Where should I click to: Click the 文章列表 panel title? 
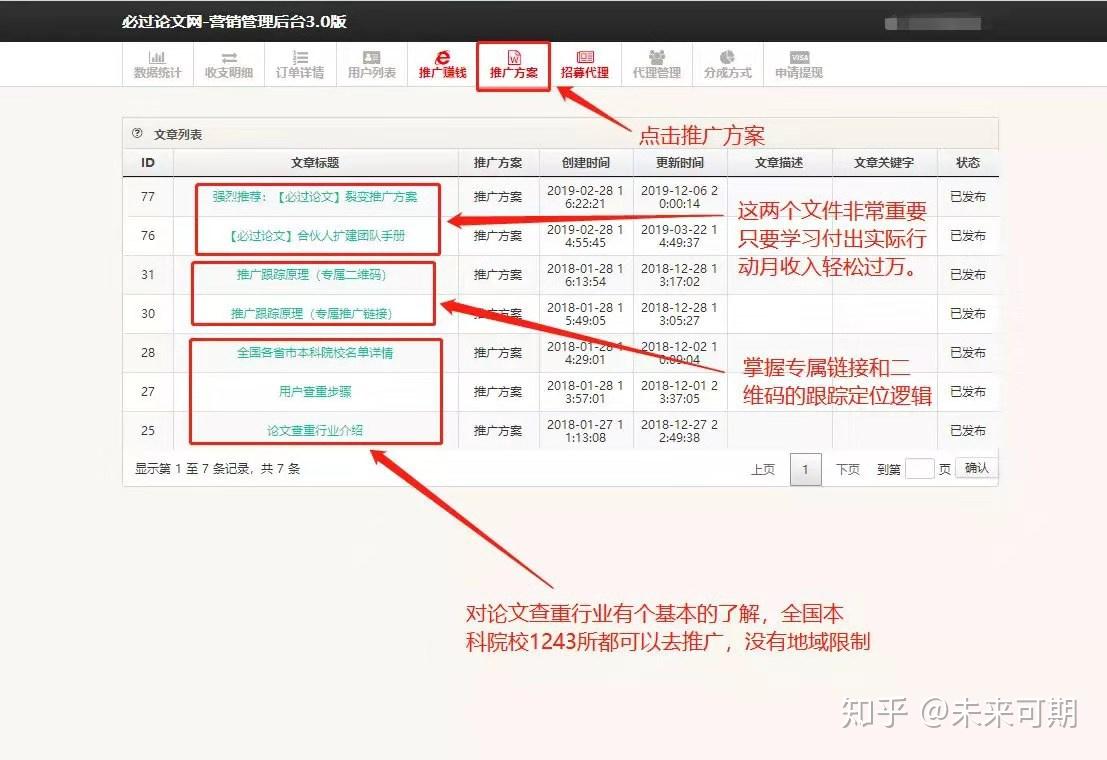pyautogui.click(x=178, y=134)
